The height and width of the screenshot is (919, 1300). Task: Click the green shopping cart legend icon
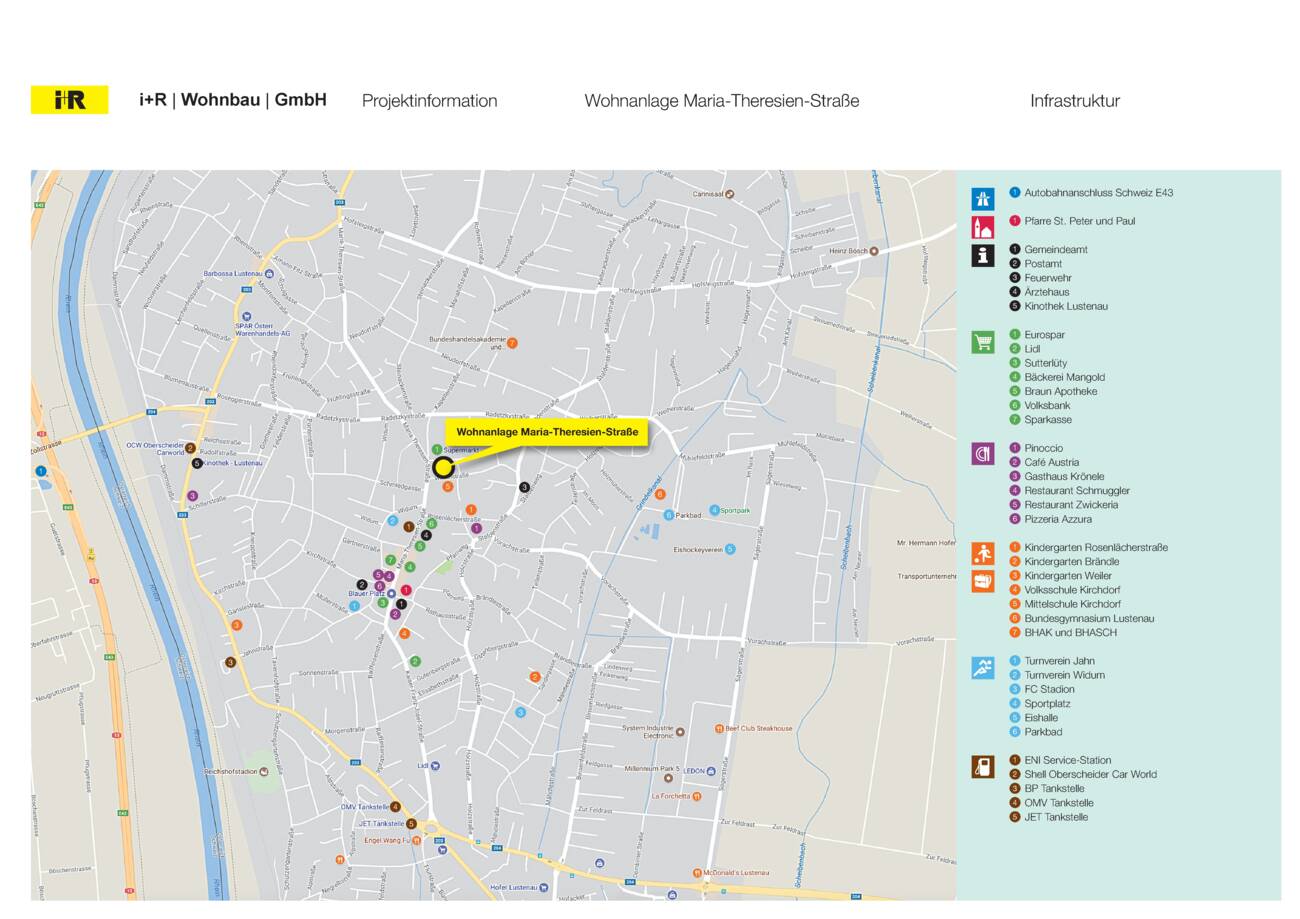983,342
